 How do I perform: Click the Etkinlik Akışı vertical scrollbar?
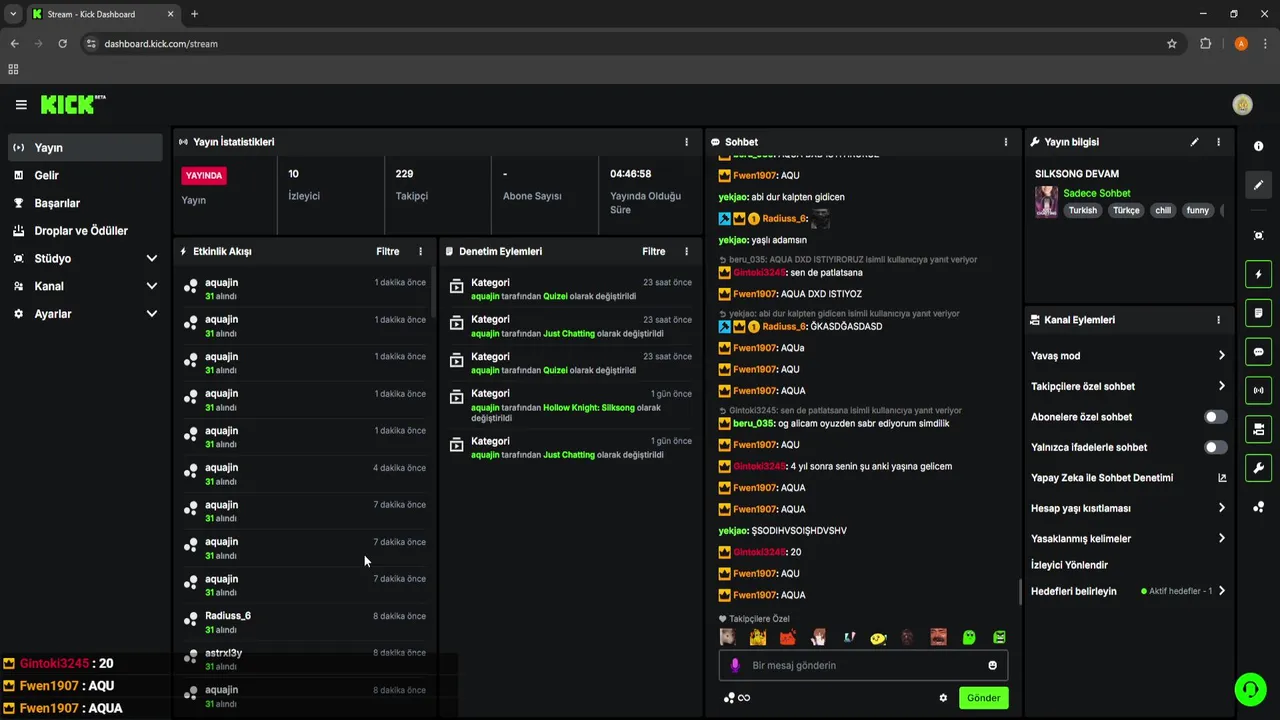433,290
